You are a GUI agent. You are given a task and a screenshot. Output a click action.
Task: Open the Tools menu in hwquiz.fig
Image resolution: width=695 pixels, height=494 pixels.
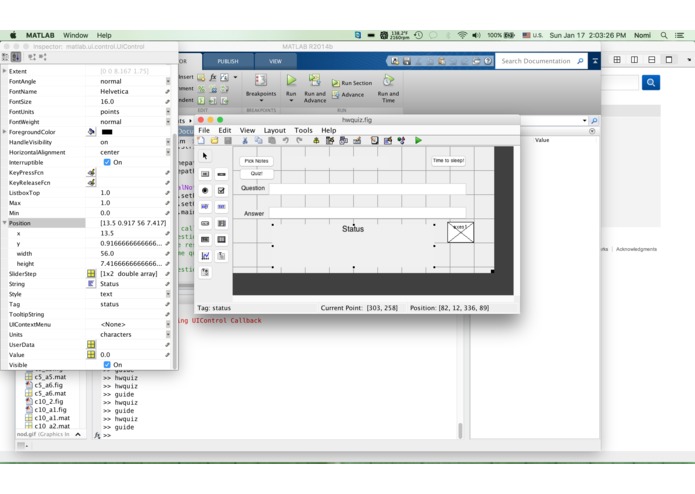[303, 130]
